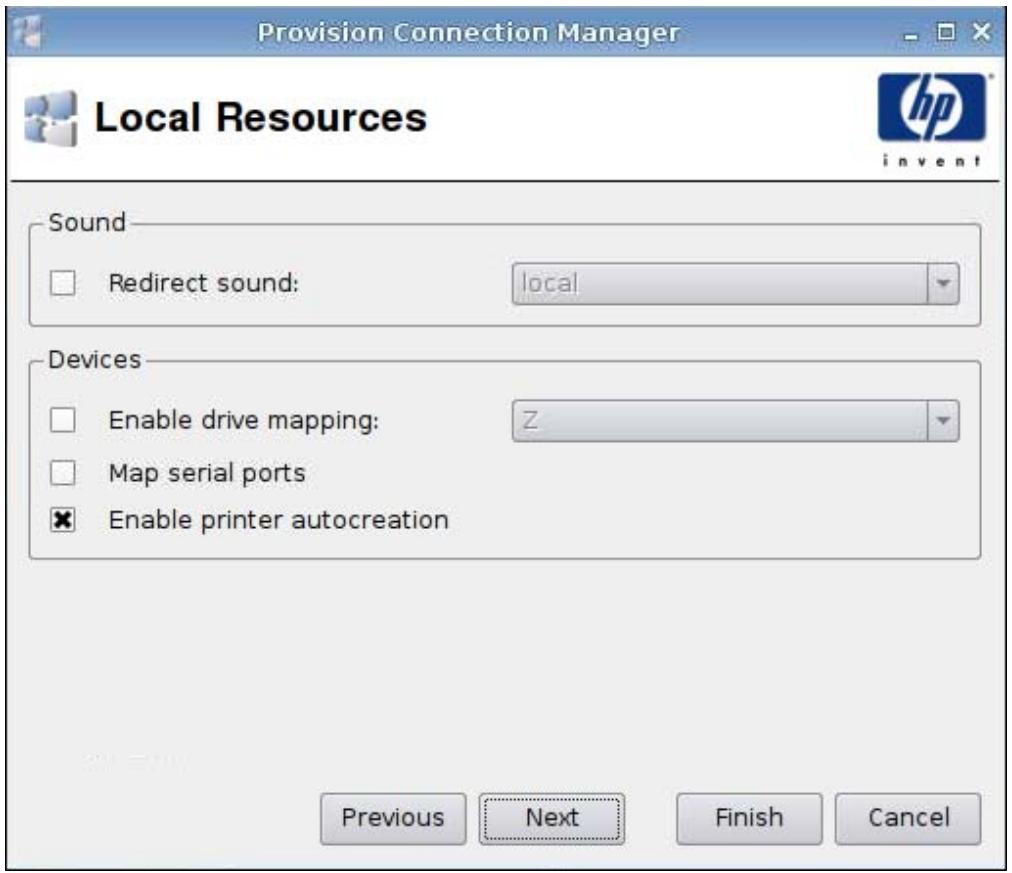1012x873 pixels.
Task: Click the HP invent logo
Action: click(x=932, y=120)
